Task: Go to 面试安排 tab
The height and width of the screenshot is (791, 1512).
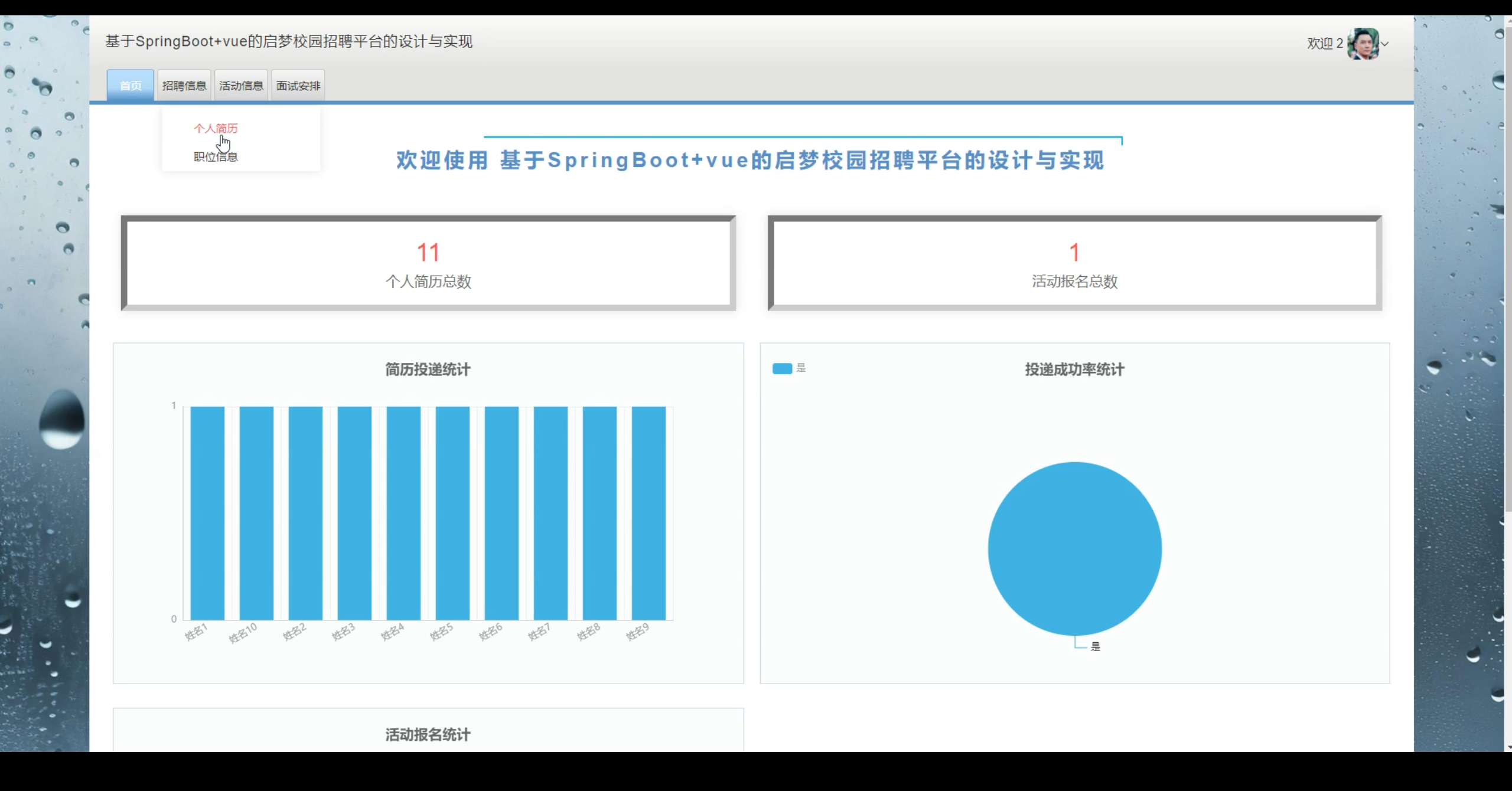Action: coord(298,86)
